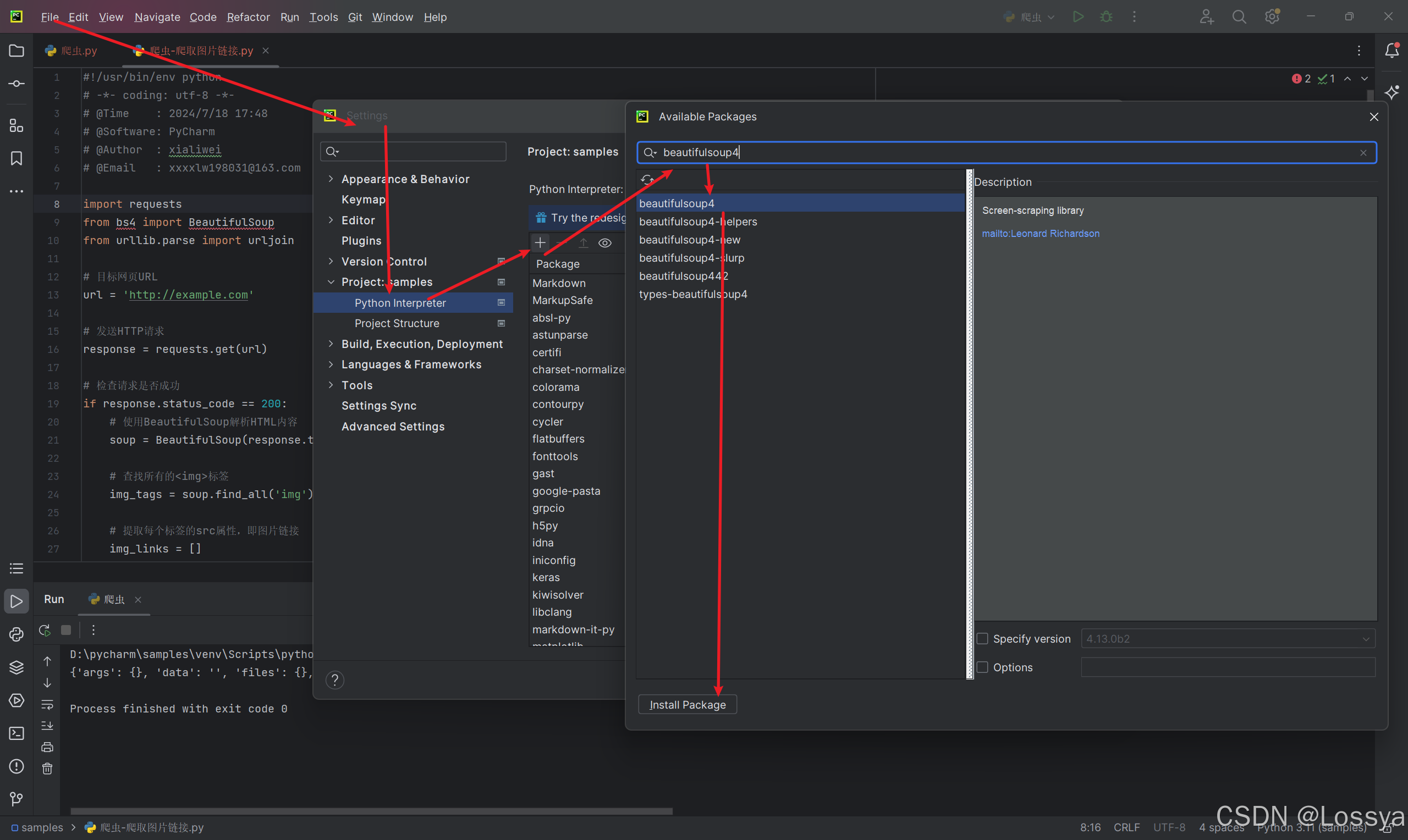Expand Languages & Frameworks node

331,364
